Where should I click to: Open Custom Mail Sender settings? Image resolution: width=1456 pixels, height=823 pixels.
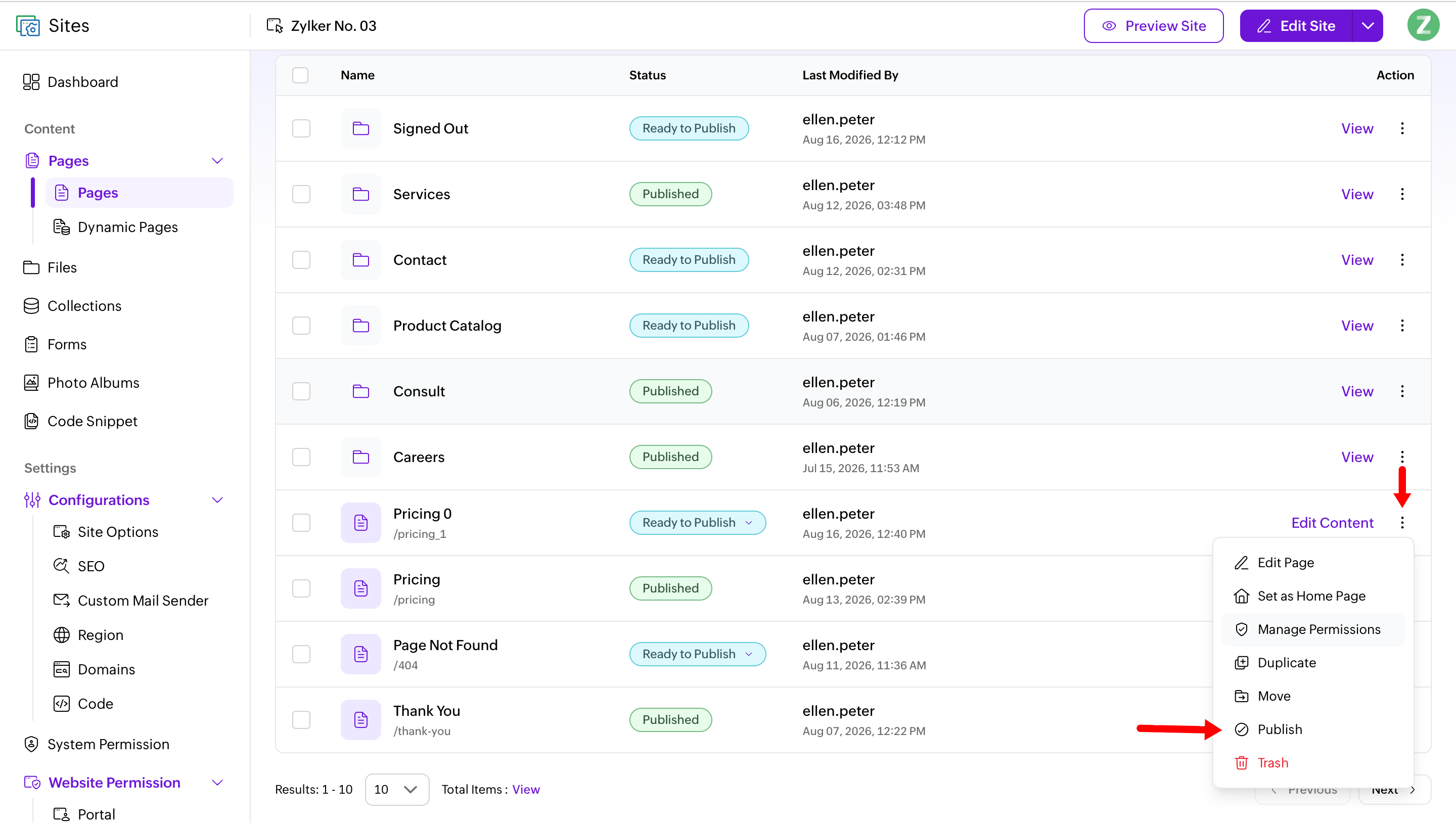[x=130, y=600]
